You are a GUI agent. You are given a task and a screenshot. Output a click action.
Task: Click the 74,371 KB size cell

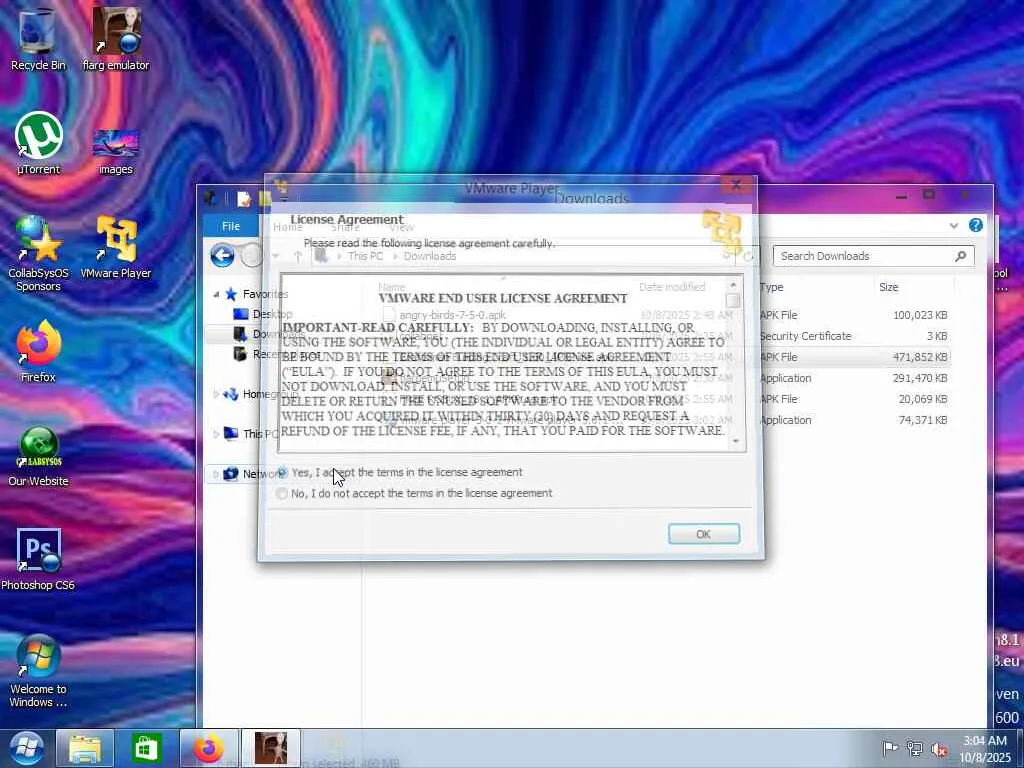923,420
